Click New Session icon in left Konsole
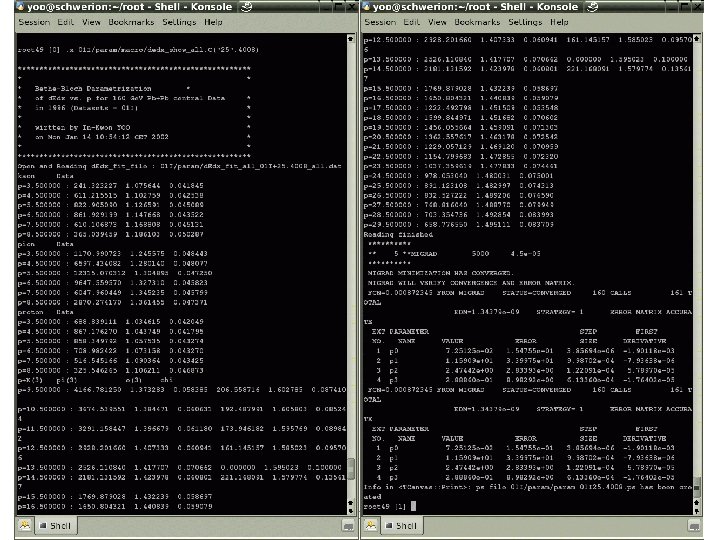Image resolution: width=720 pixels, height=540 pixels. pos(24,525)
